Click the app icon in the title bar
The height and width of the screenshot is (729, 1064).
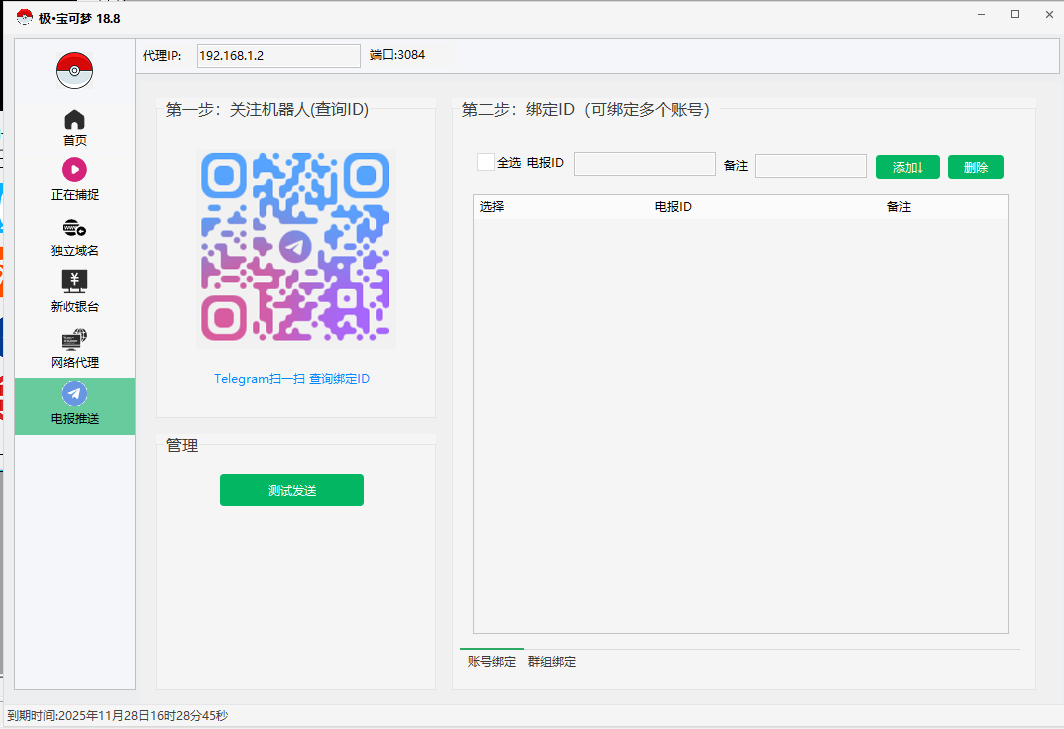(x=24, y=18)
